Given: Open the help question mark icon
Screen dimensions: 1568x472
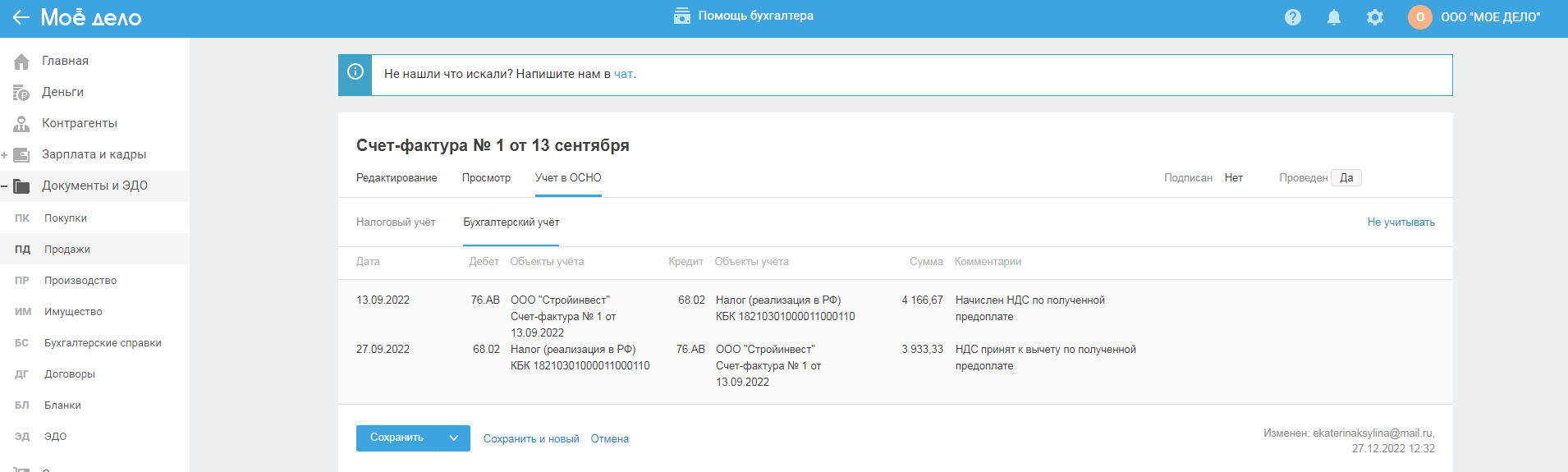Looking at the screenshot, I should [x=1293, y=17].
